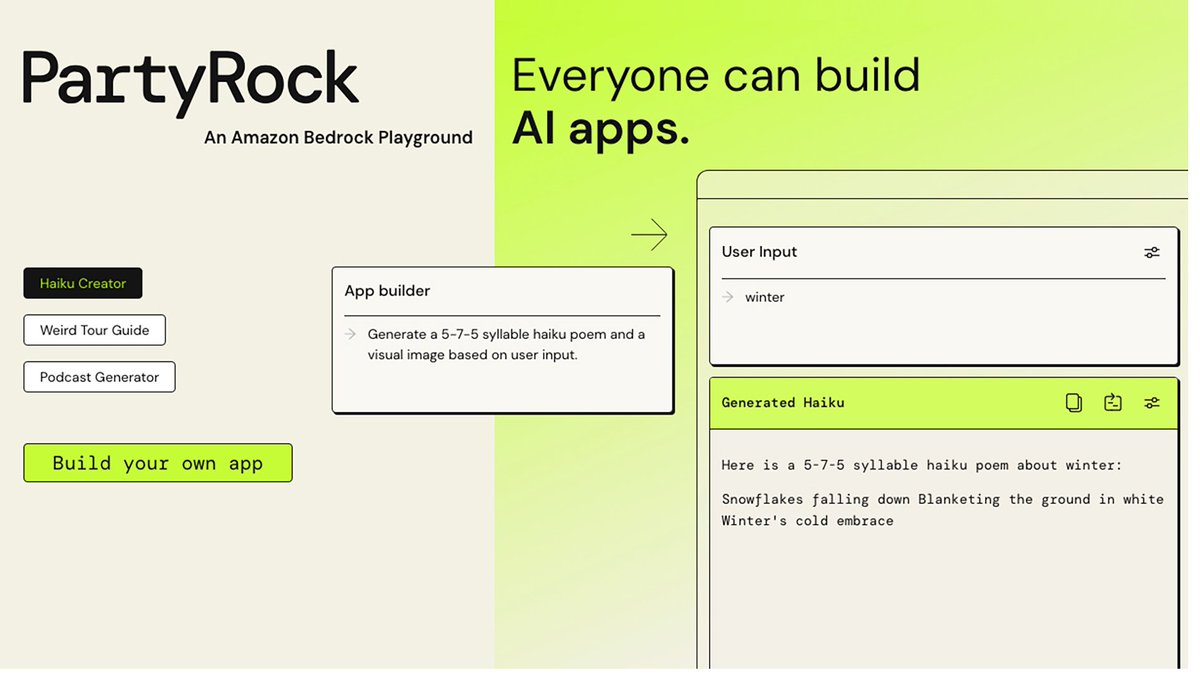The height and width of the screenshot is (675, 1200).
Task: Click the App builder prompt text
Action: coord(506,344)
